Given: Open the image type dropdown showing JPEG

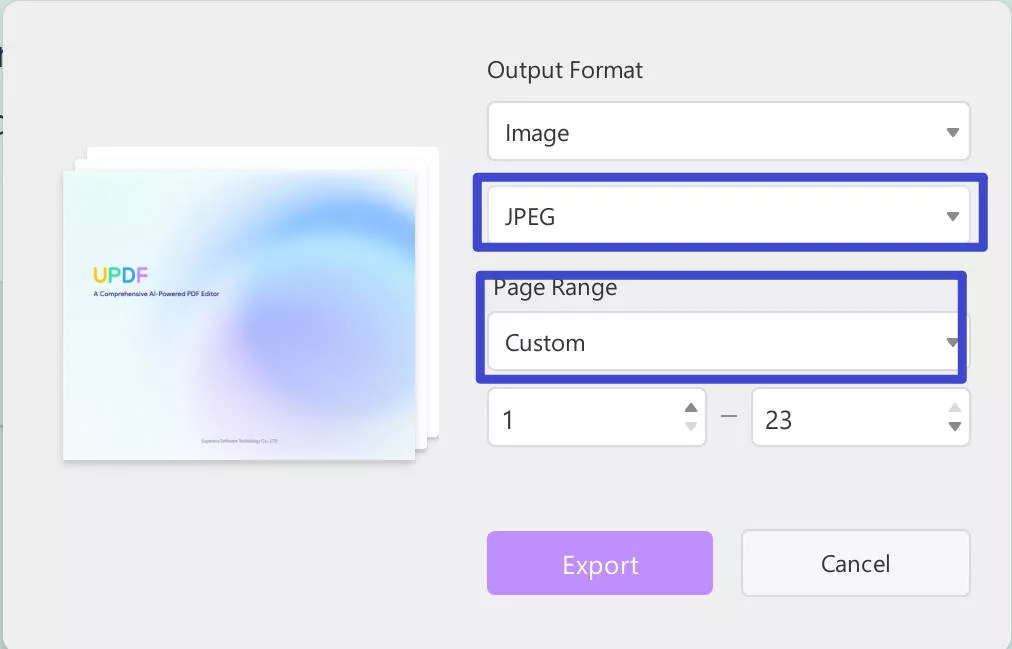Looking at the screenshot, I should (728, 216).
